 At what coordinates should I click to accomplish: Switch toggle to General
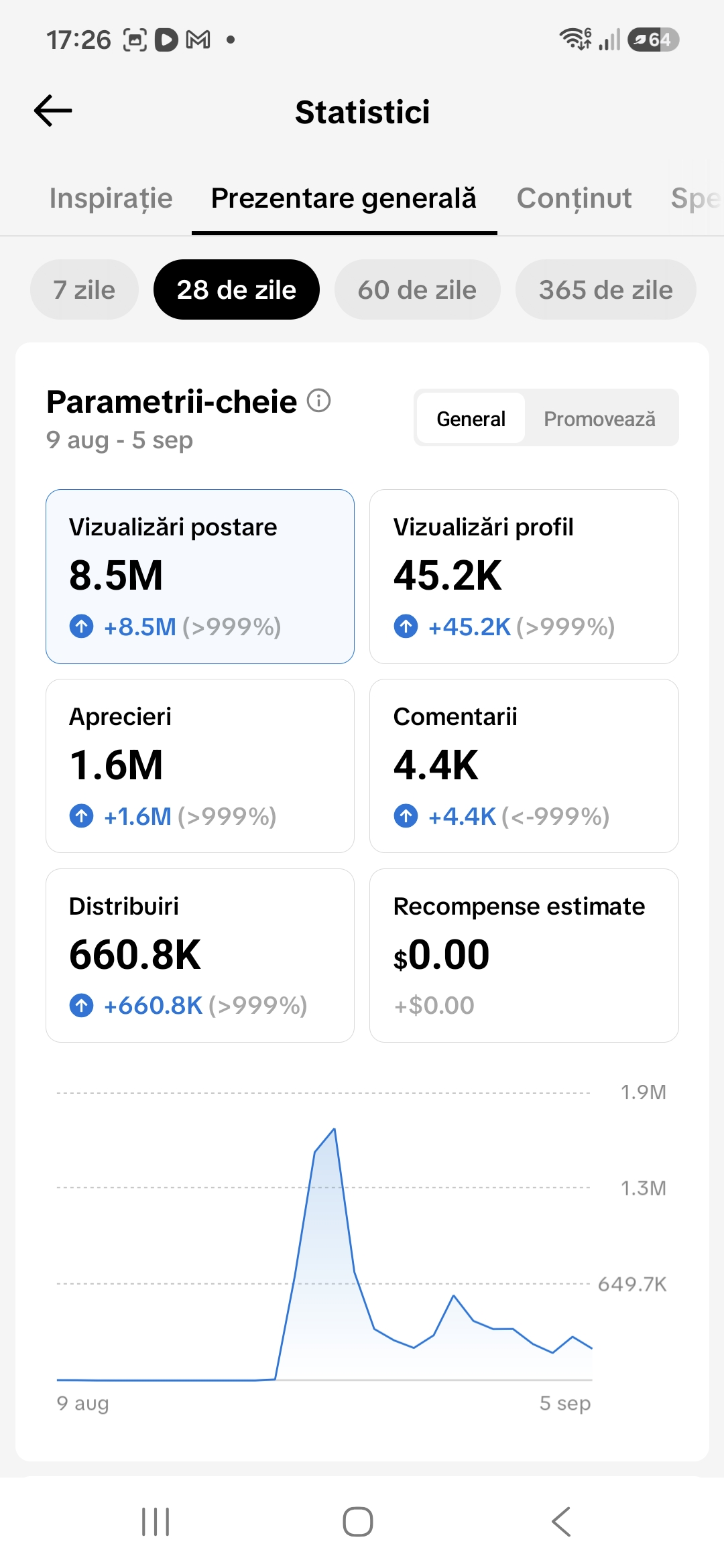(471, 419)
